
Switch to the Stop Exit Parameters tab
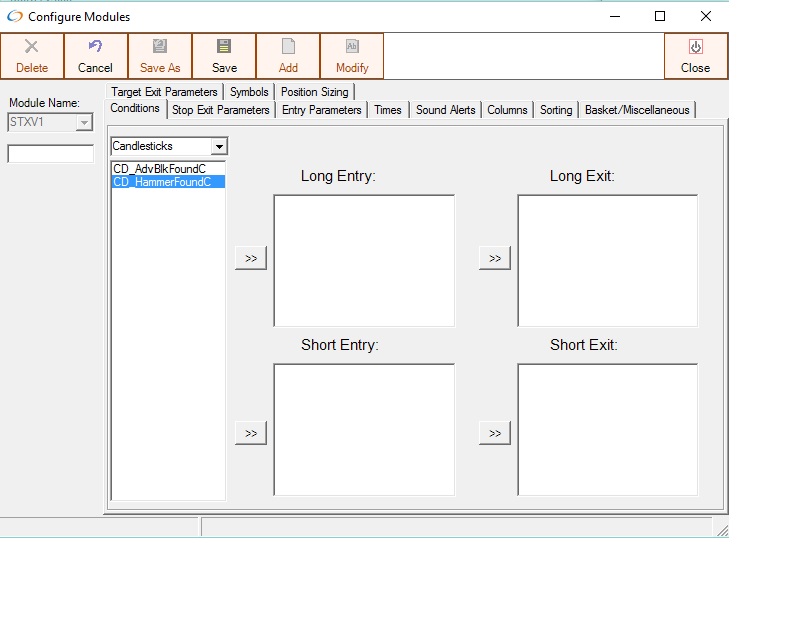221,110
